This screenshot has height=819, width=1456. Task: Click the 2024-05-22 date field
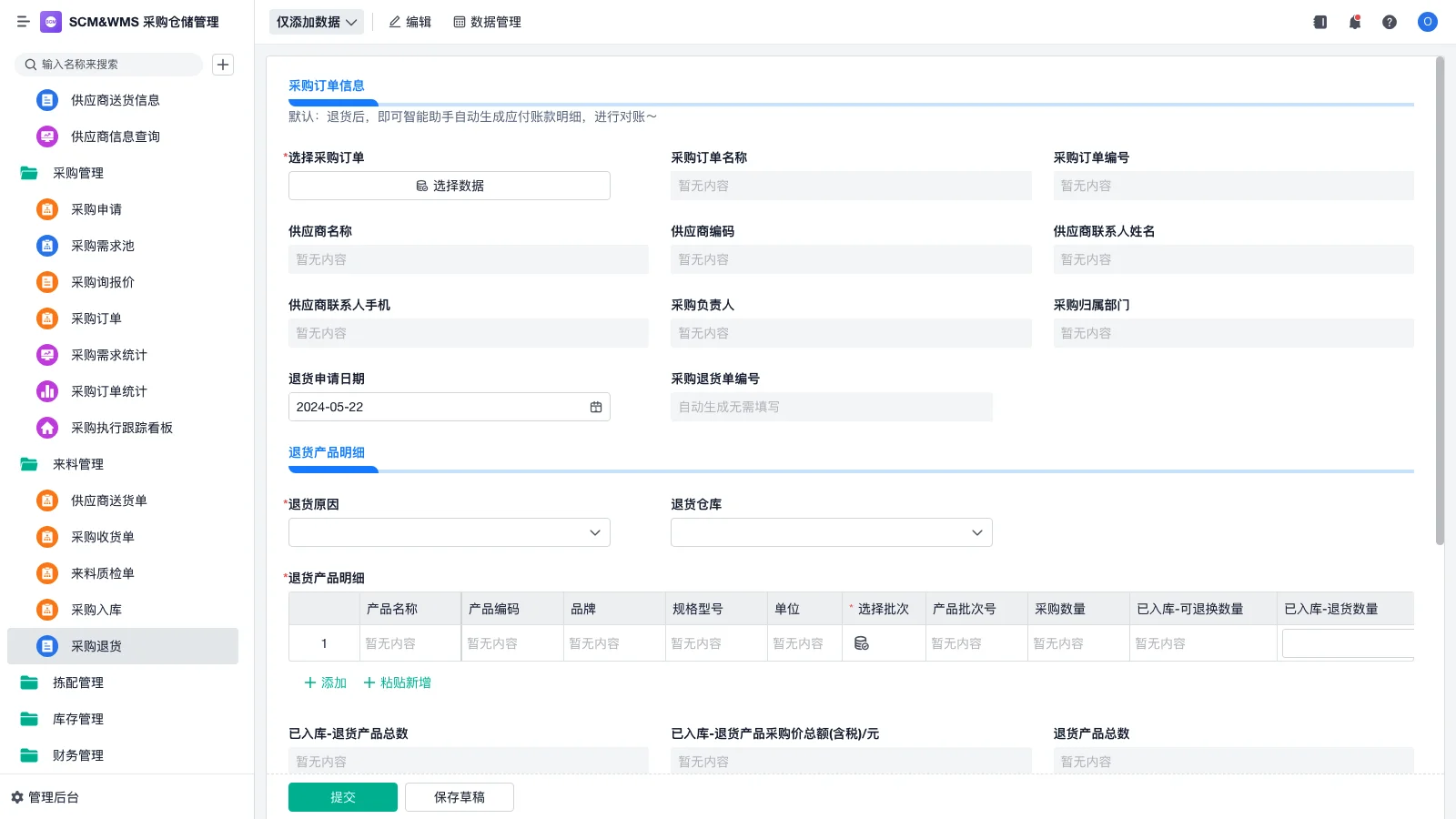[x=450, y=407]
